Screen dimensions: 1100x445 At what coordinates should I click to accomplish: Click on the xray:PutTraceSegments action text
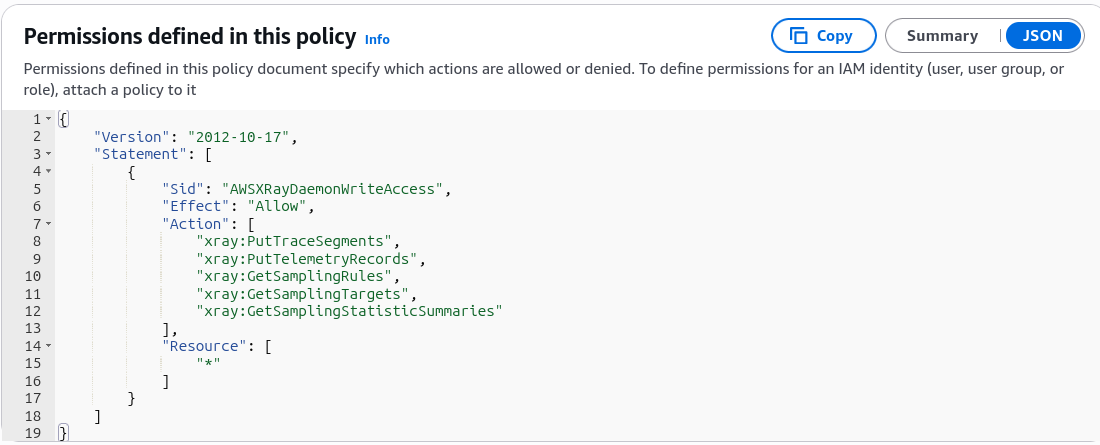tap(295, 241)
